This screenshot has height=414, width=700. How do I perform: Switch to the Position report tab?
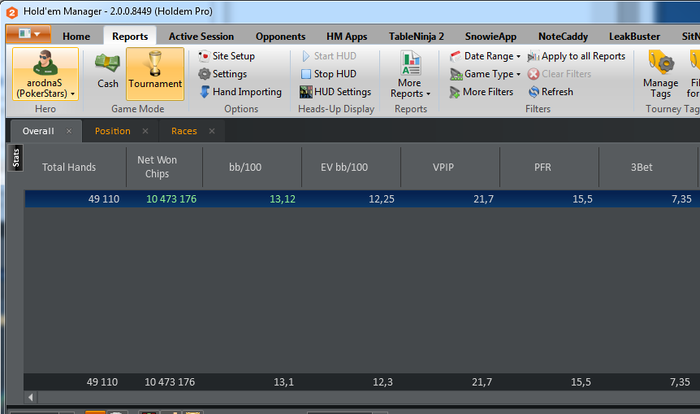(x=112, y=131)
